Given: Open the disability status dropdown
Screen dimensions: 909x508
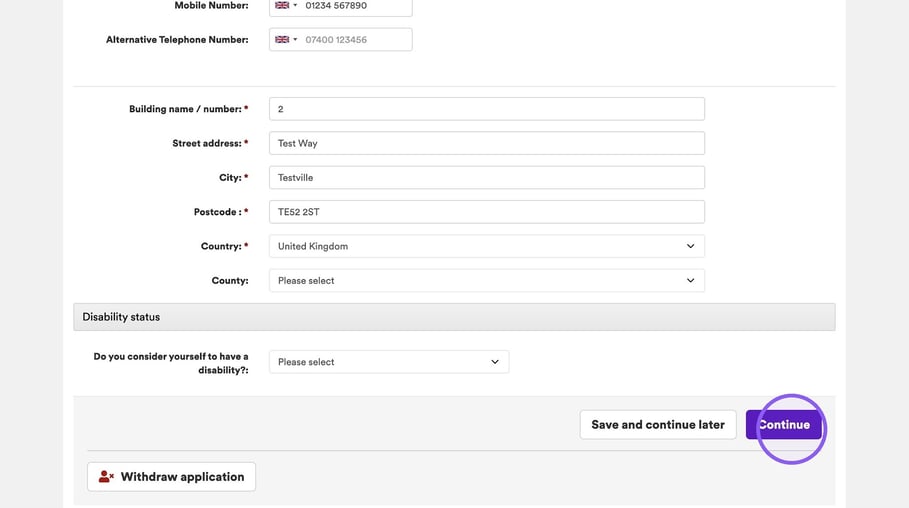Looking at the screenshot, I should [x=389, y=362].
